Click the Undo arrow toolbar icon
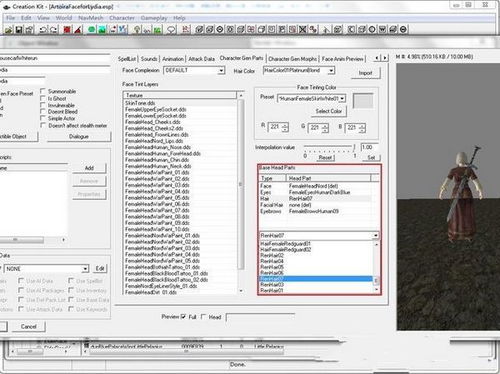The image size is (500, 374). click(43, 30)
